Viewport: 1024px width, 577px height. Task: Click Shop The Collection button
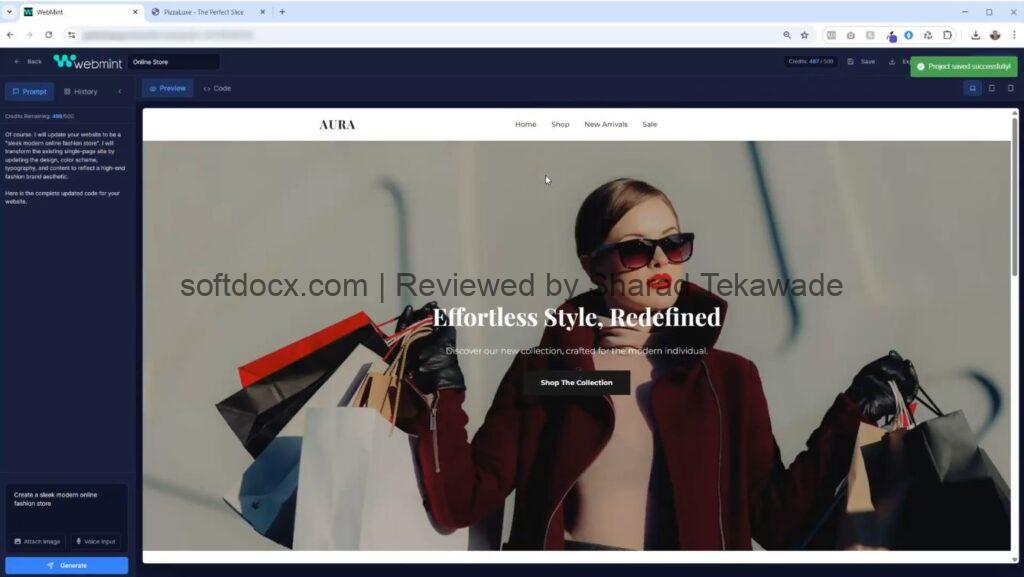pos(576,382)
